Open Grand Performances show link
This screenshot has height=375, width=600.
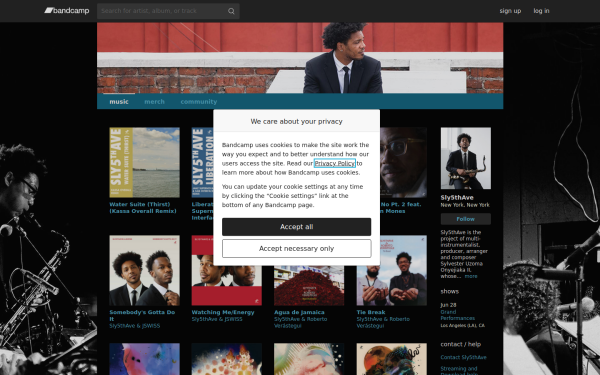coord(458,315)
